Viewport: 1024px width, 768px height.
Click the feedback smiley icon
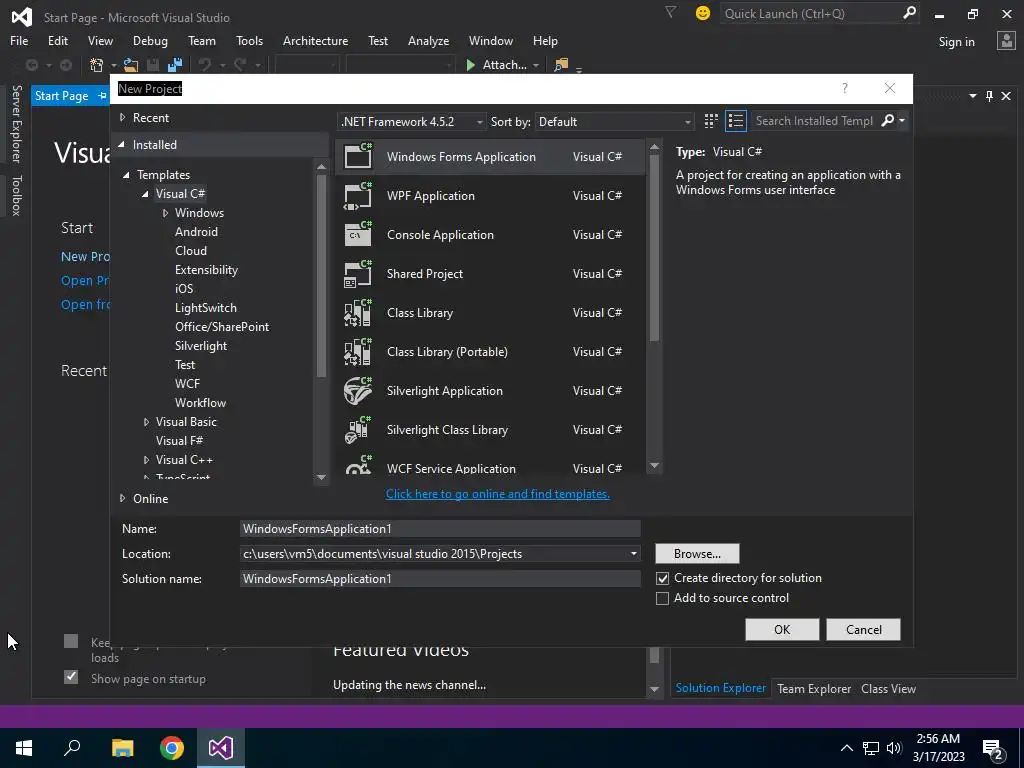point(703,13)
